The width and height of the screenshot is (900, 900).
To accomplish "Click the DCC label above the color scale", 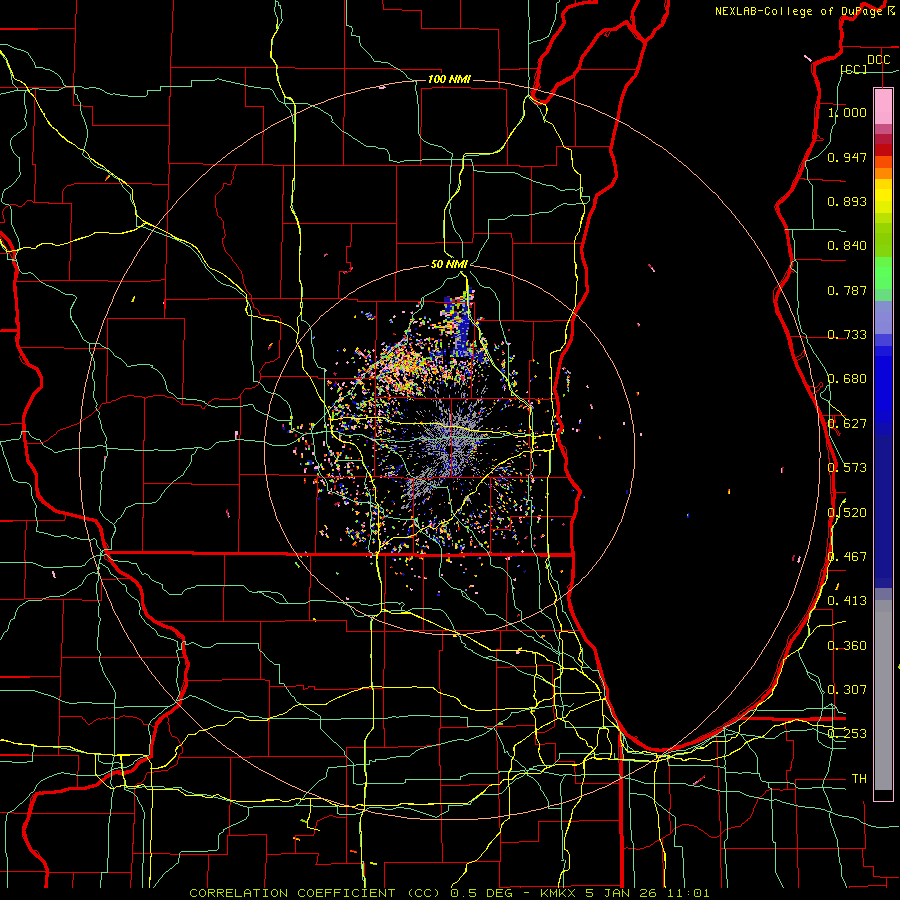I will tap(878, 60).
